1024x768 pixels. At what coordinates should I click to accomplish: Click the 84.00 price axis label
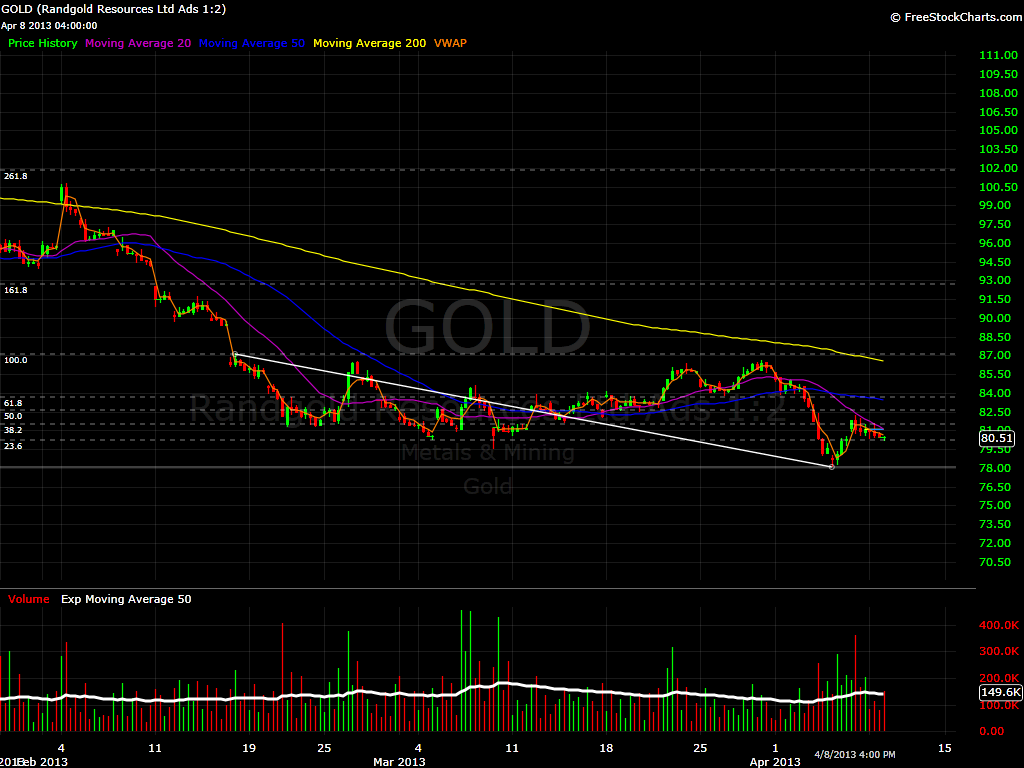coord(995,393)
